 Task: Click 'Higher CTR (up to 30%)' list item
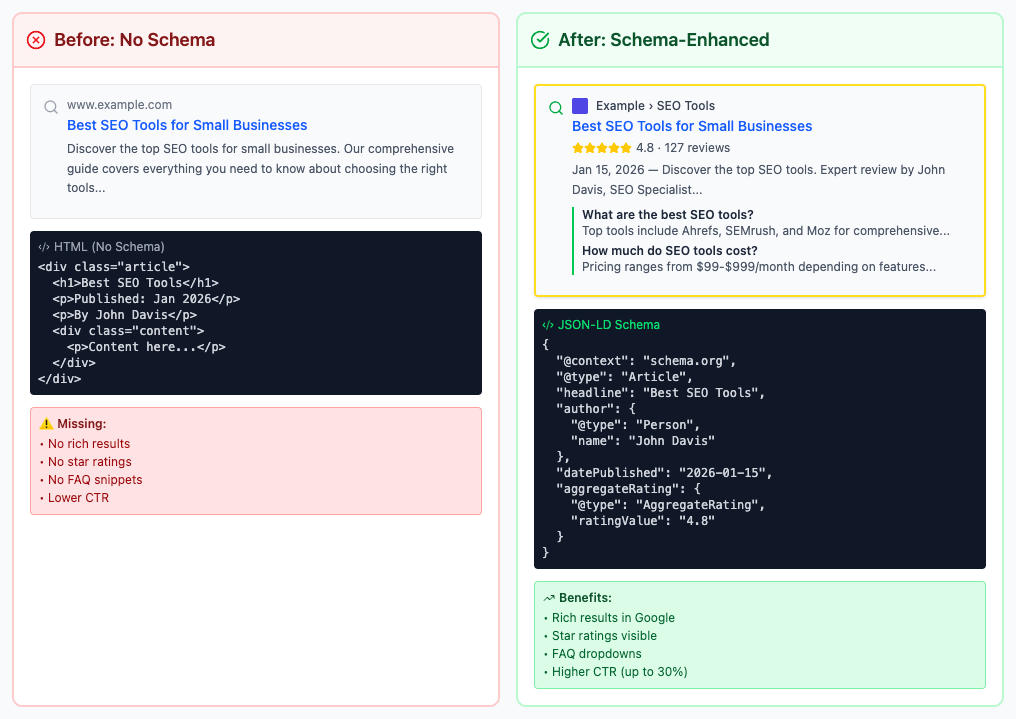(619, 672)
